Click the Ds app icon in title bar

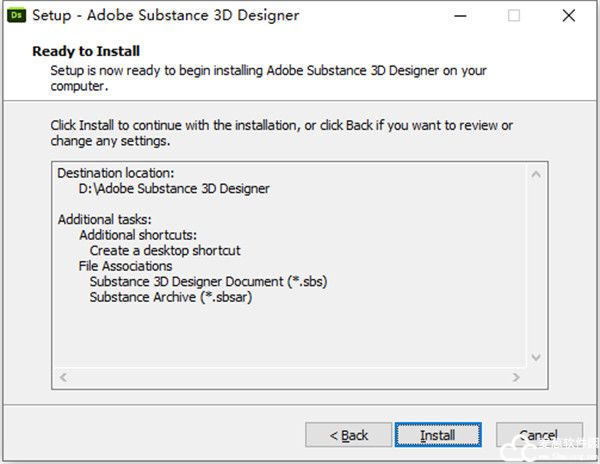click(x=18, y=16)
